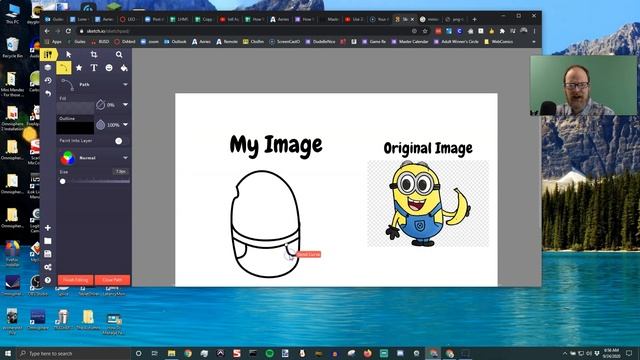
Task: Open File Explorer from the taskbar
Action: pyautogui.click(x=171, y=353)
